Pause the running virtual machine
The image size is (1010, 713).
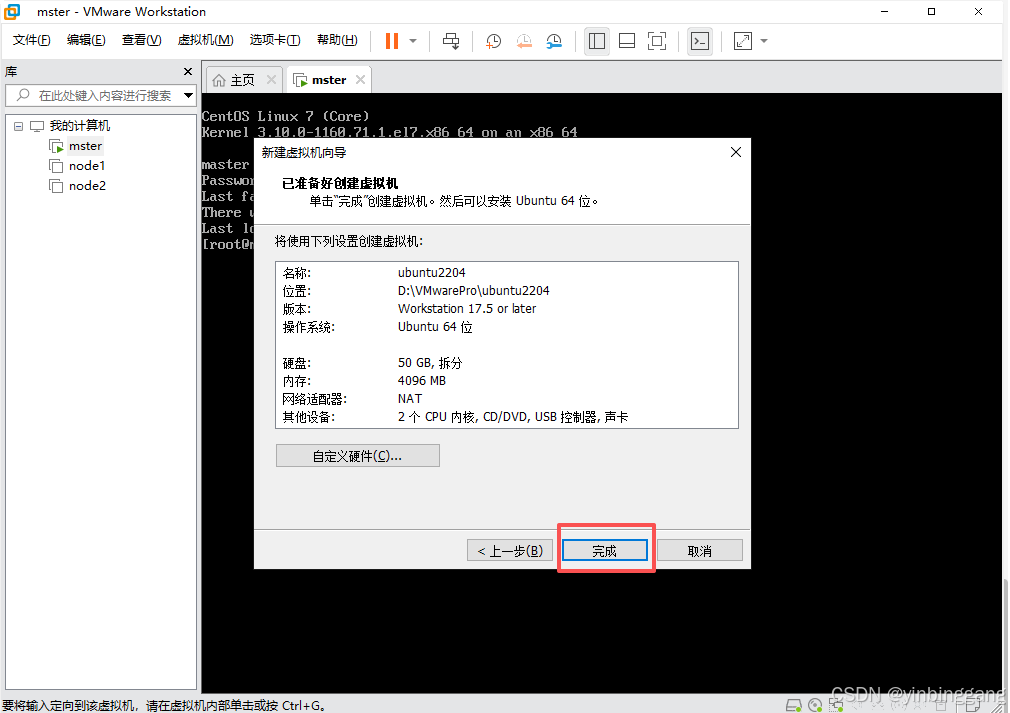(392, 41)
